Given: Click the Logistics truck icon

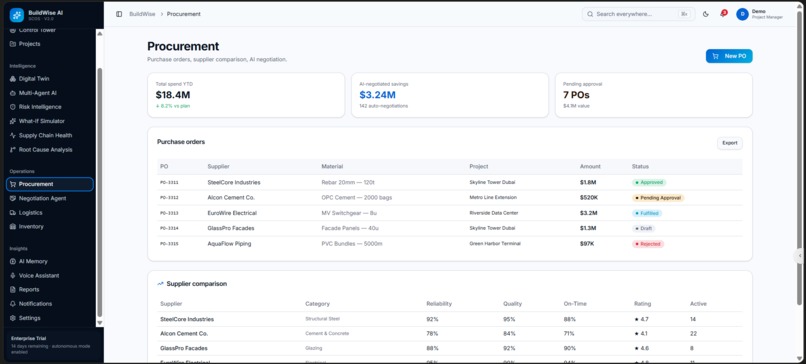Looking at the screenshot, I should (x=13, y=212).
